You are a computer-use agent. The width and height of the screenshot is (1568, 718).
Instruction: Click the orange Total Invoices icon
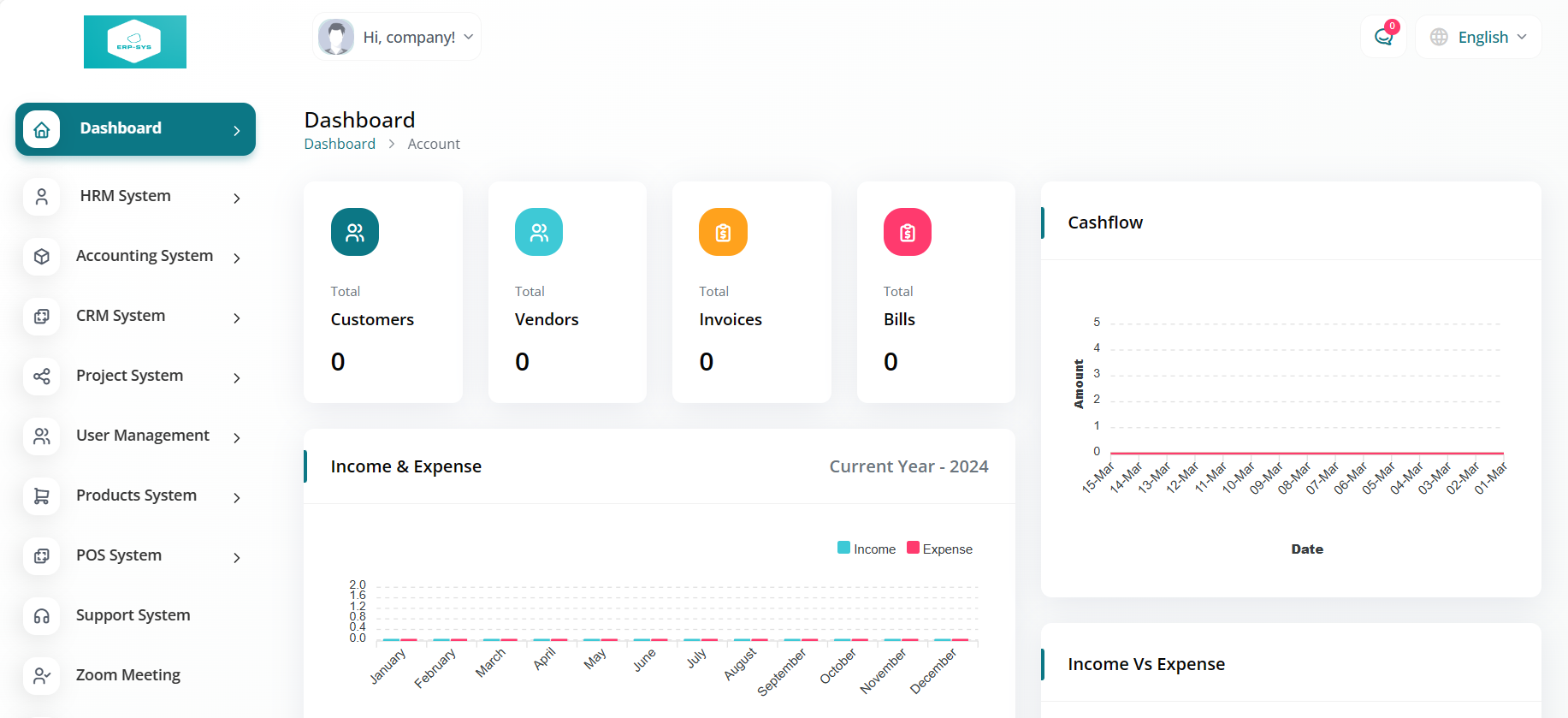click(723, 232)
